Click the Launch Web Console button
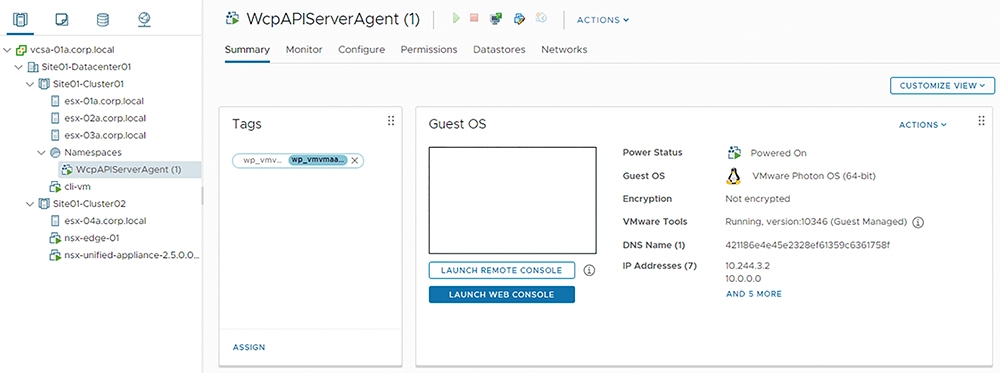Screen dimensions: 1000x373 [502, 295]
